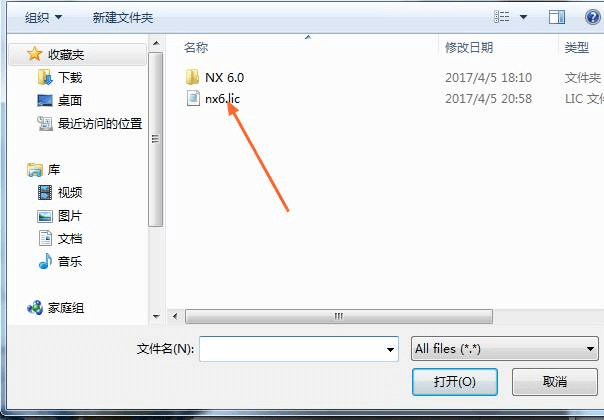Click the Help question mark icon
Screen dimensions: 604x420
tap(592, 17)
